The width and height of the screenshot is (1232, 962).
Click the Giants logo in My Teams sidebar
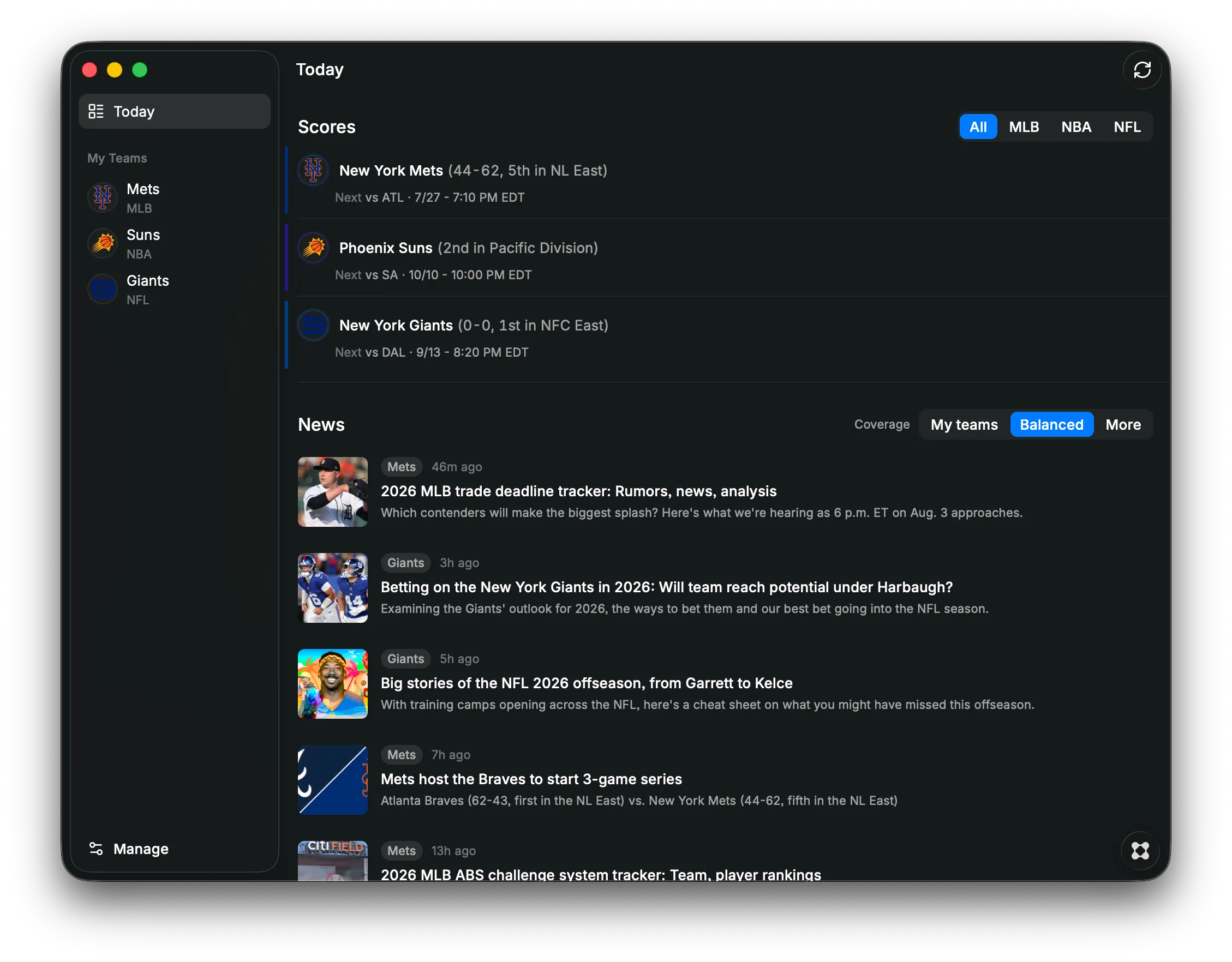click(x=103, y=289)
